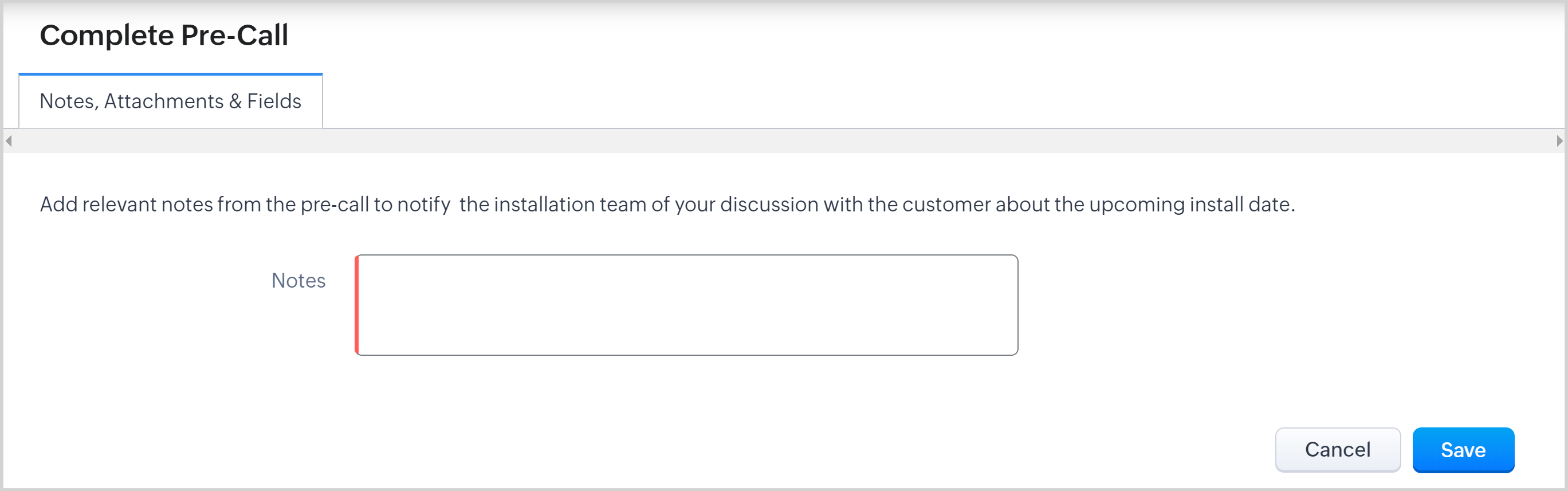This screenshot has height=491, width=1568.
Task: Click the blue Save button
Action: point(1463,450)
